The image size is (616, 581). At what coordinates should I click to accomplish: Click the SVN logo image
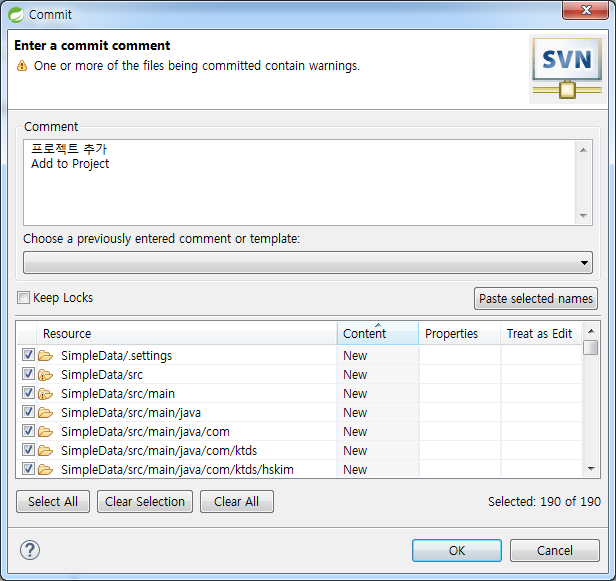point(567,69)
